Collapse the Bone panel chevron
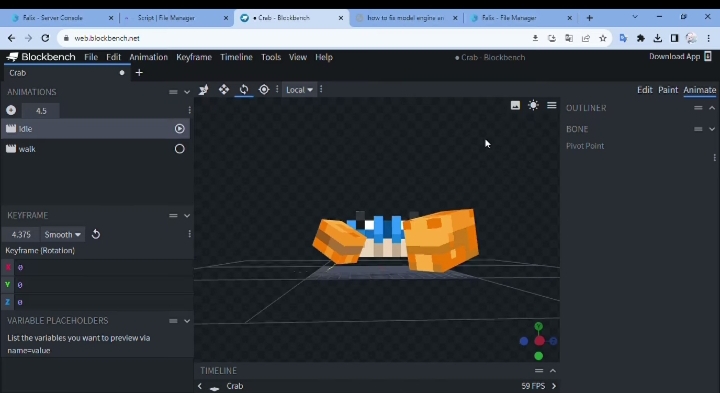This screenshot has height=393, width=720. pyautogui.click(x=712, y=129)
